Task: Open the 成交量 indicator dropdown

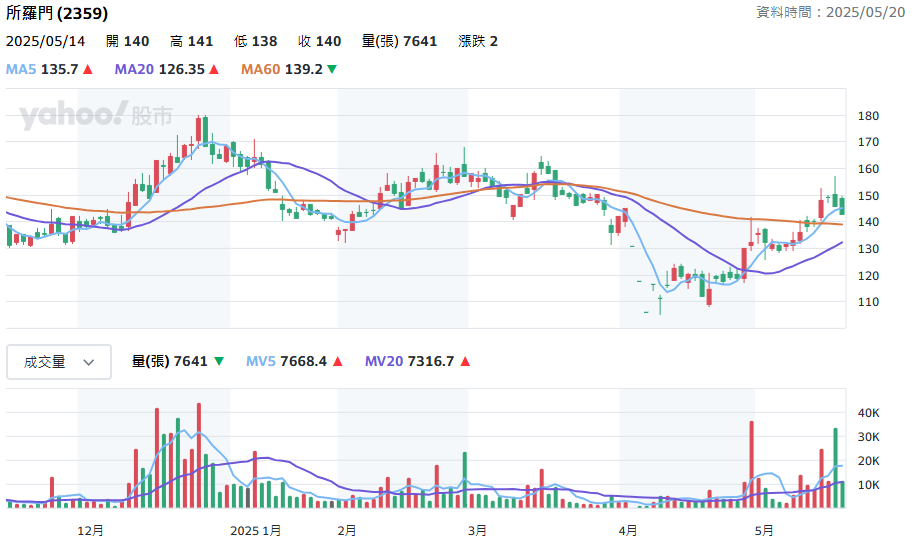Action: pyautogui.click(x=59, y=362)
